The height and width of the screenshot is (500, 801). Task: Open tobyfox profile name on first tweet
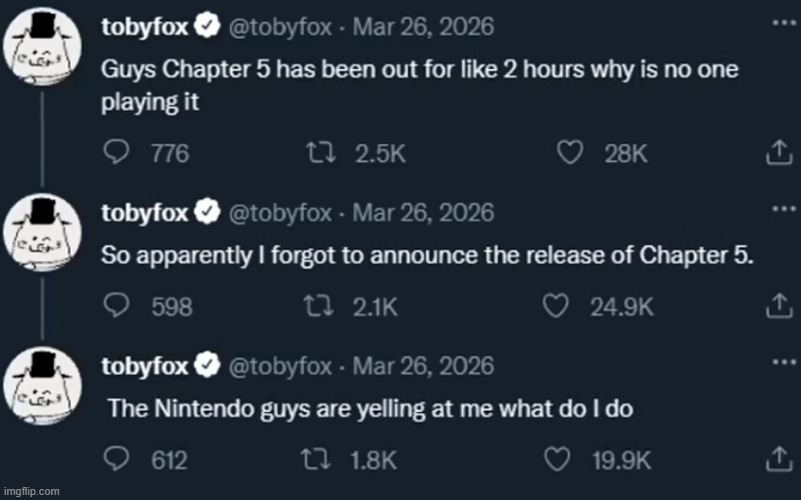click(x=146, y=29)
